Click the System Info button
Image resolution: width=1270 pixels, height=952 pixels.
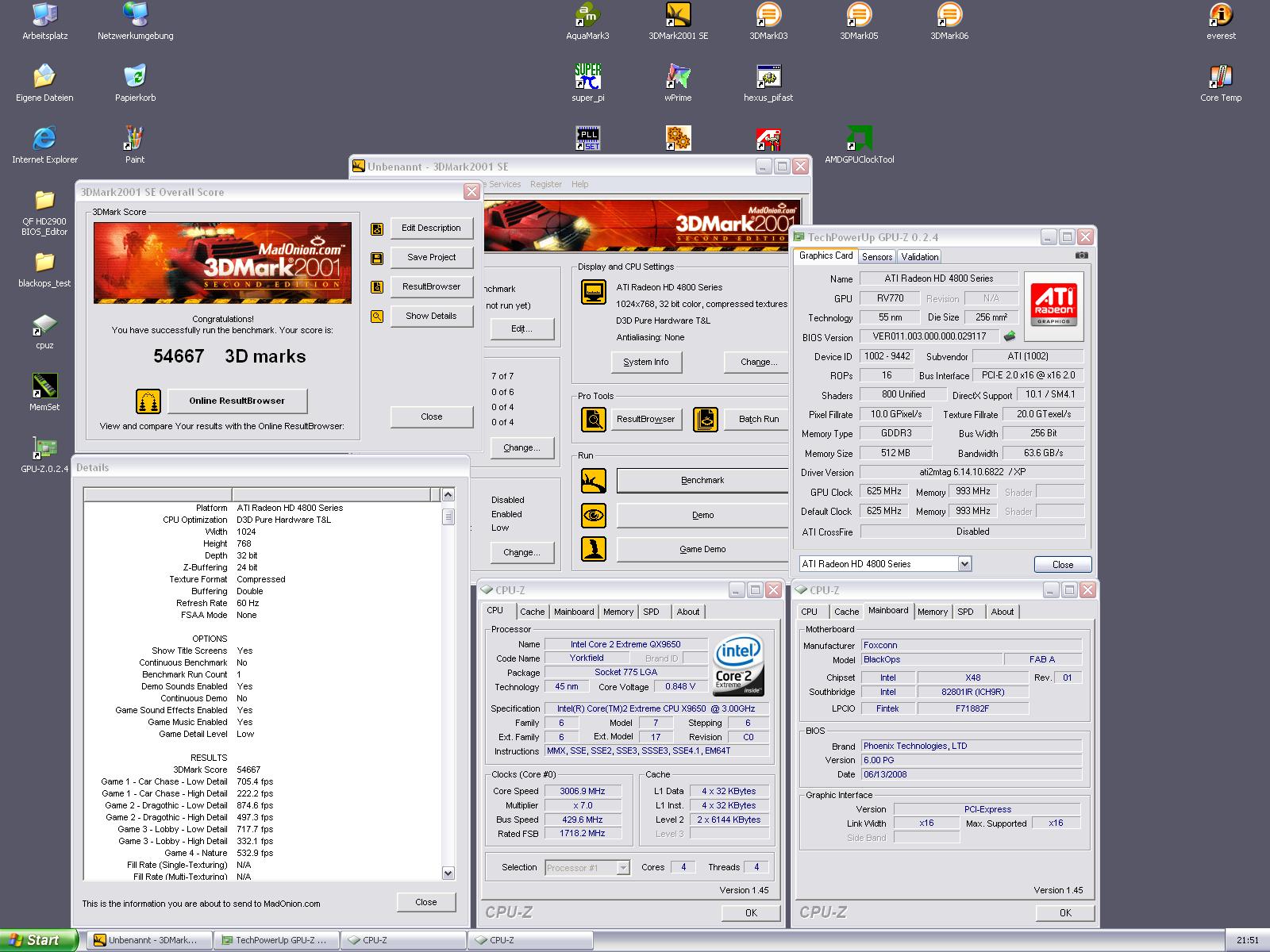point(646,362)
